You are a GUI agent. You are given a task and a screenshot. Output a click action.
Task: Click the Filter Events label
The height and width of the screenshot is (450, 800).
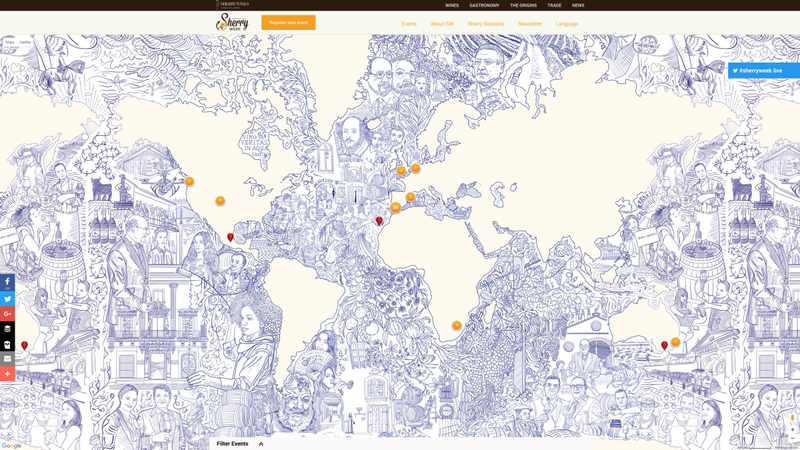(232, 444)
